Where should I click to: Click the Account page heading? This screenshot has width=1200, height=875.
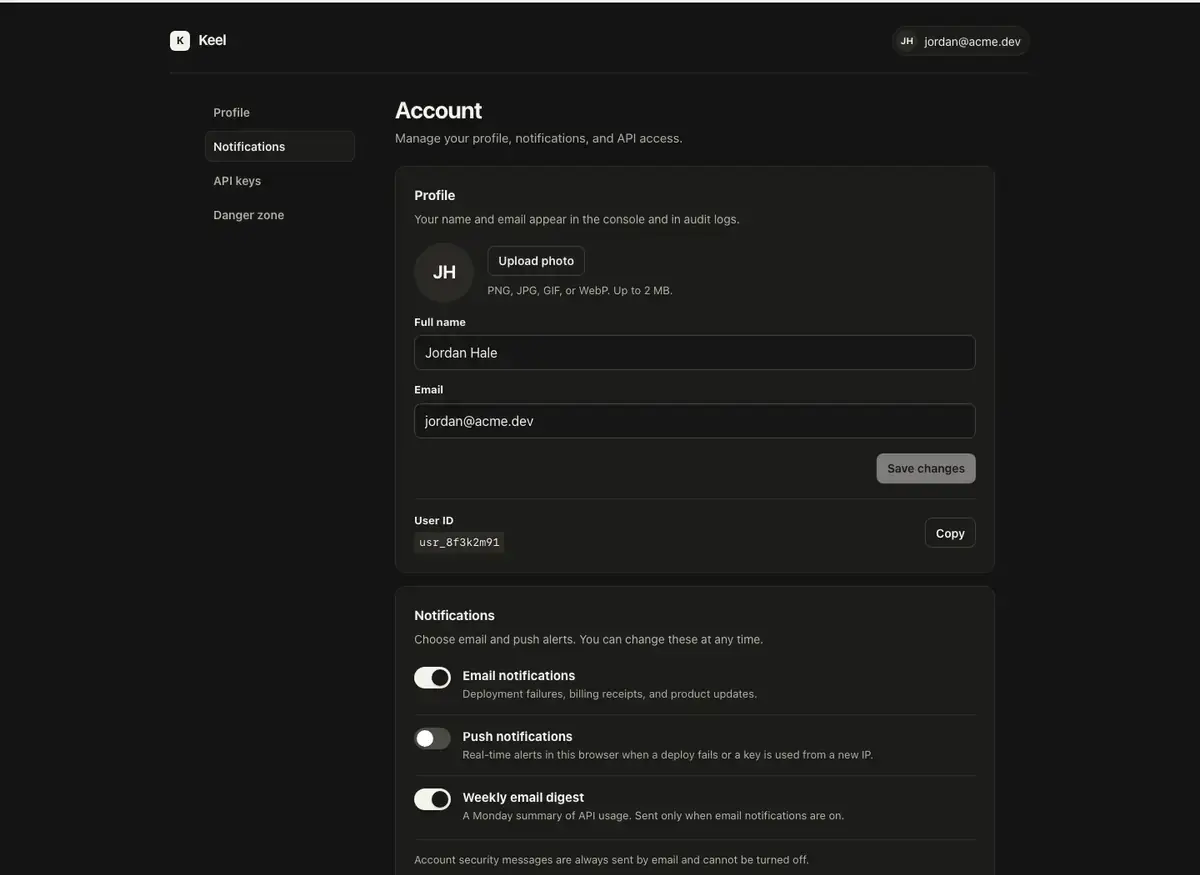point(438,110)
